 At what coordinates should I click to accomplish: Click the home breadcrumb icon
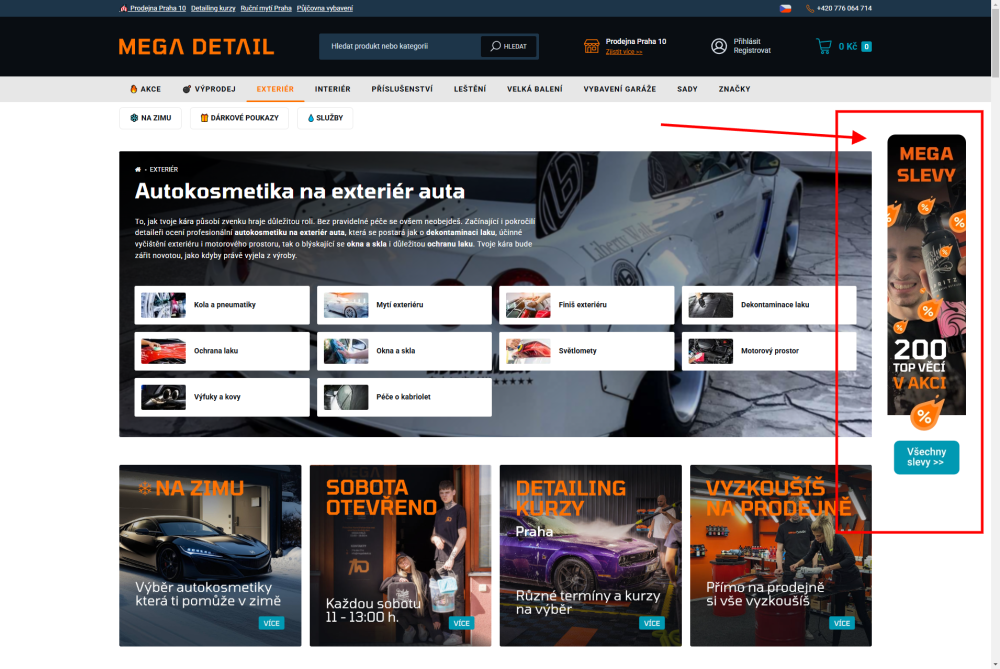pos(138,170)
